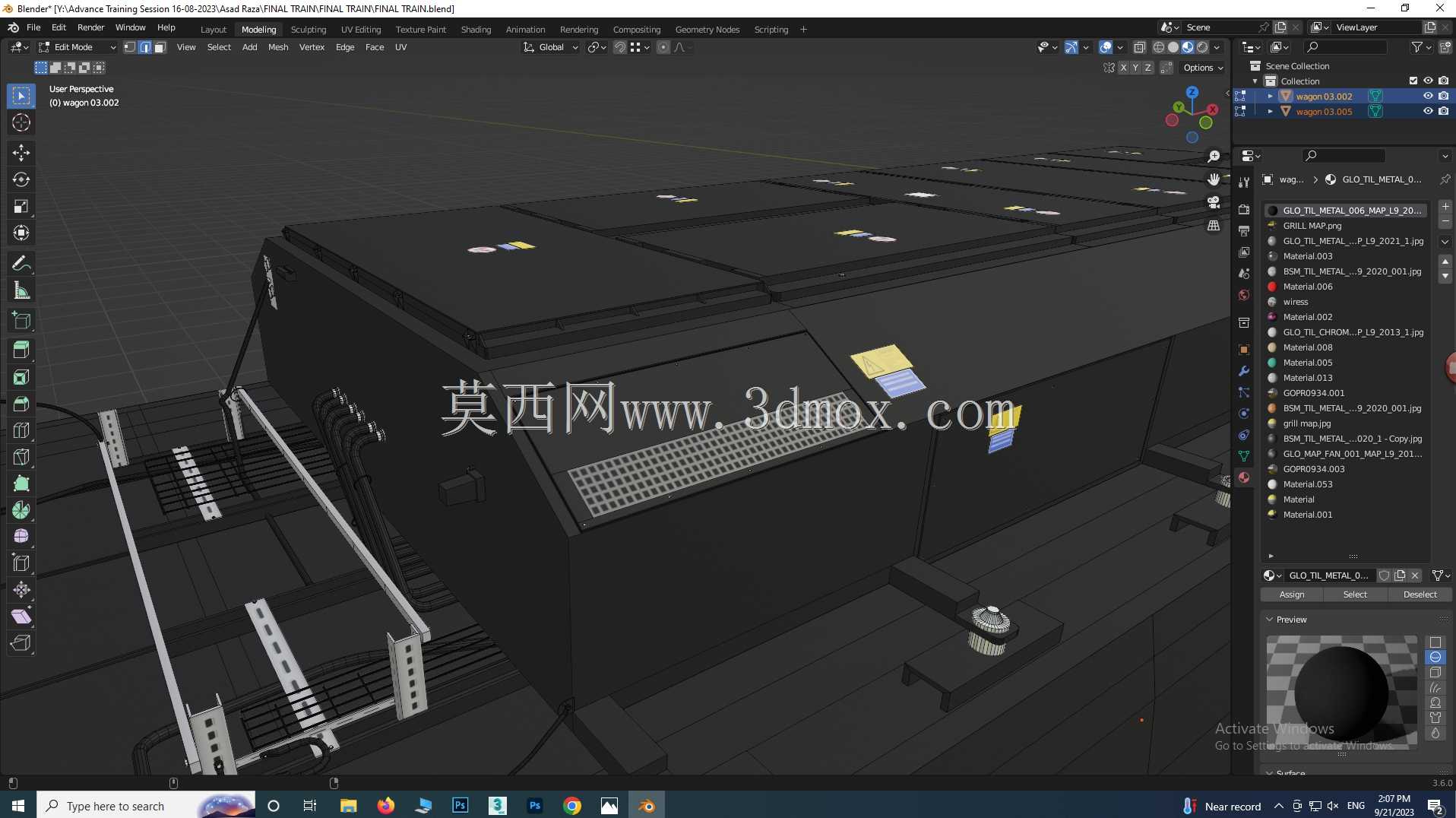
Task: Open the viewport Options dropdown
Action: point(1203,68)
